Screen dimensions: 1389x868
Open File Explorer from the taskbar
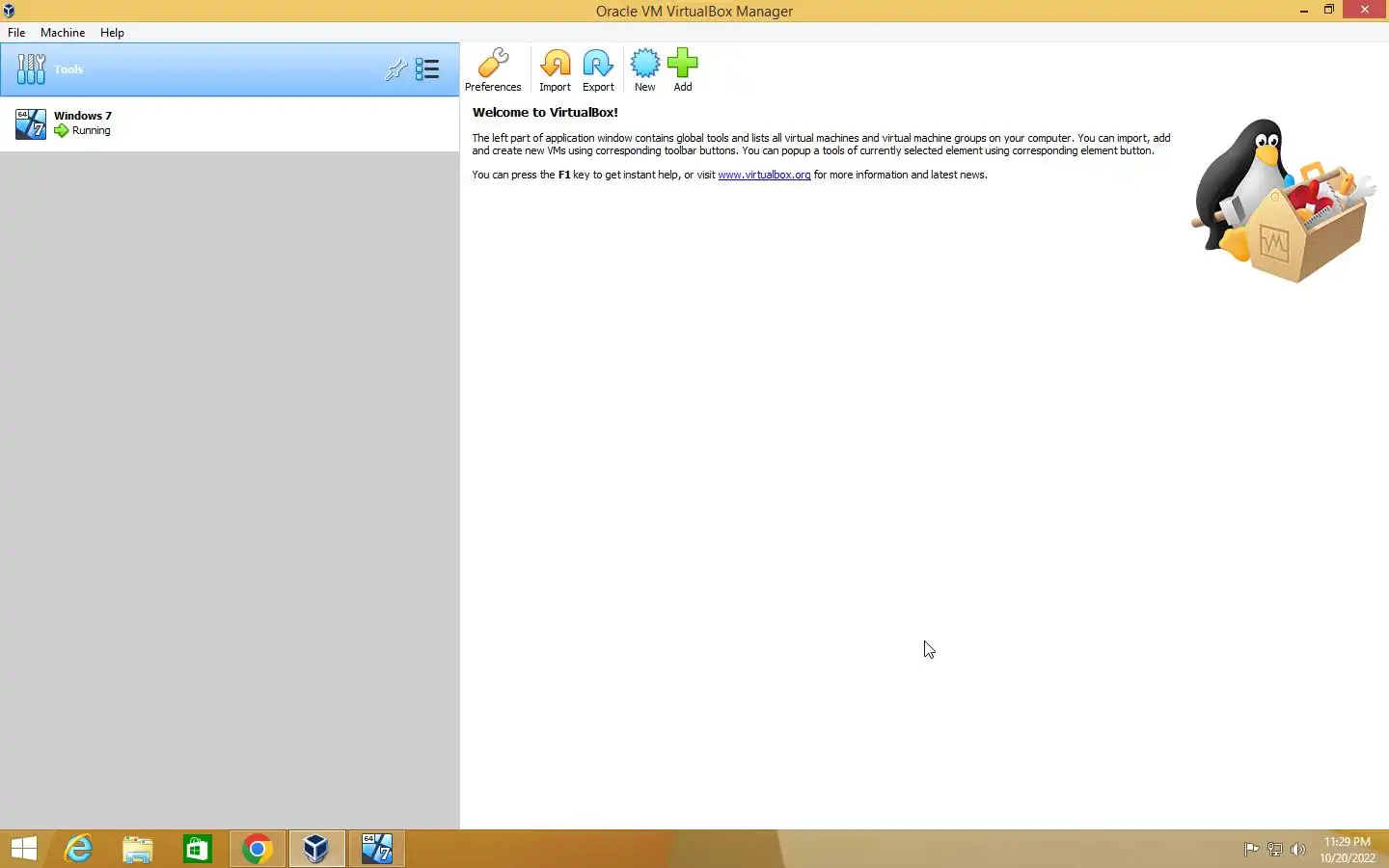[x=138, y=849]
